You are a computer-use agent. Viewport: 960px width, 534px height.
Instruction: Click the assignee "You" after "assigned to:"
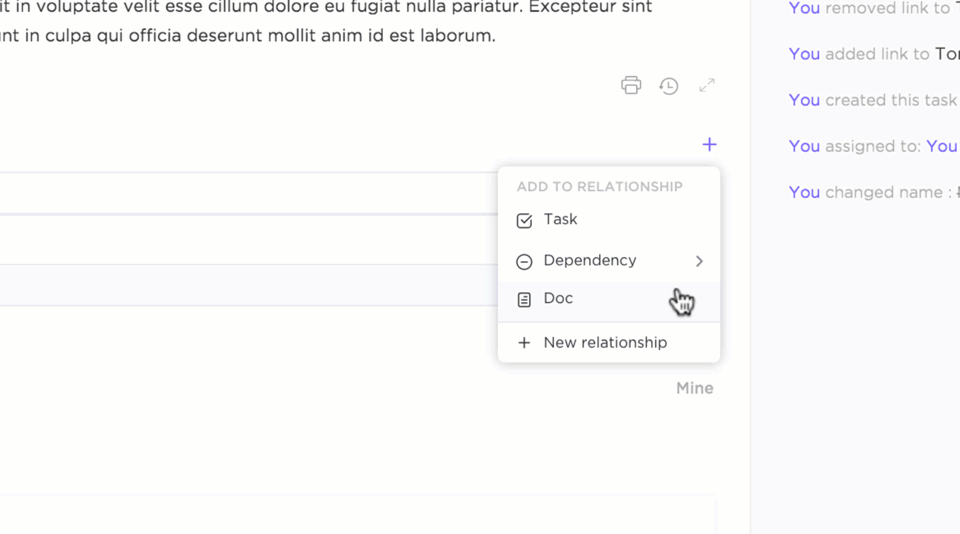(x=941, y=146)
